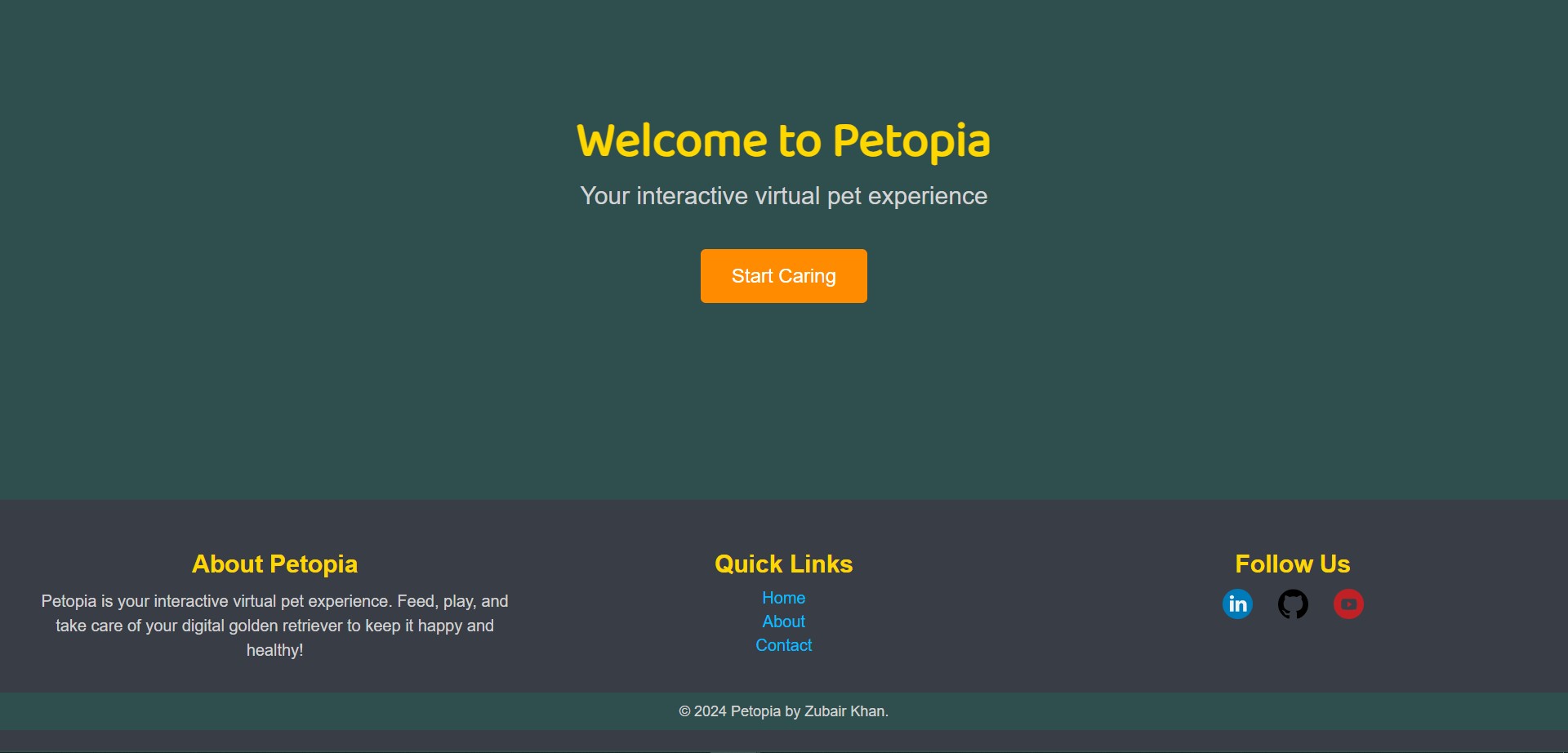Click the horizontal scrollbar at the bottom
1568x753 pixels.
click(735, 748)
